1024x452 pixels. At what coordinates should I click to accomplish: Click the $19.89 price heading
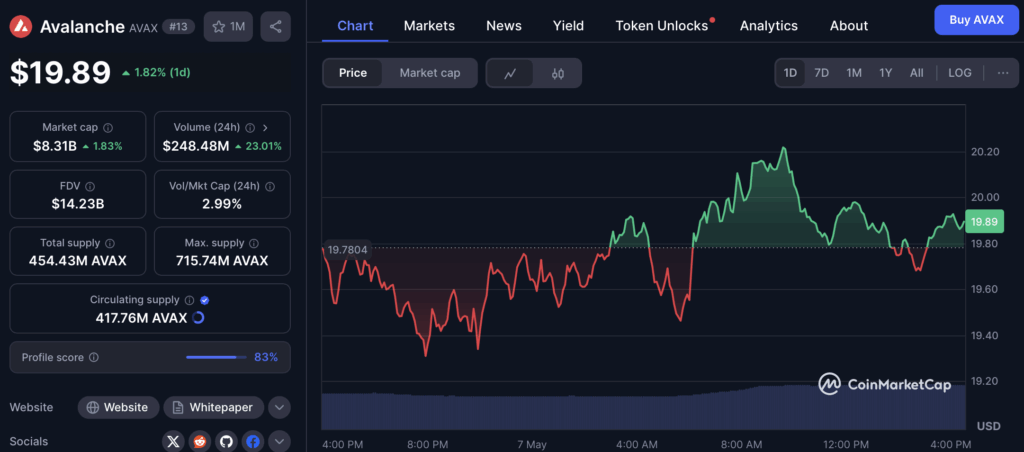coord(60,73)
